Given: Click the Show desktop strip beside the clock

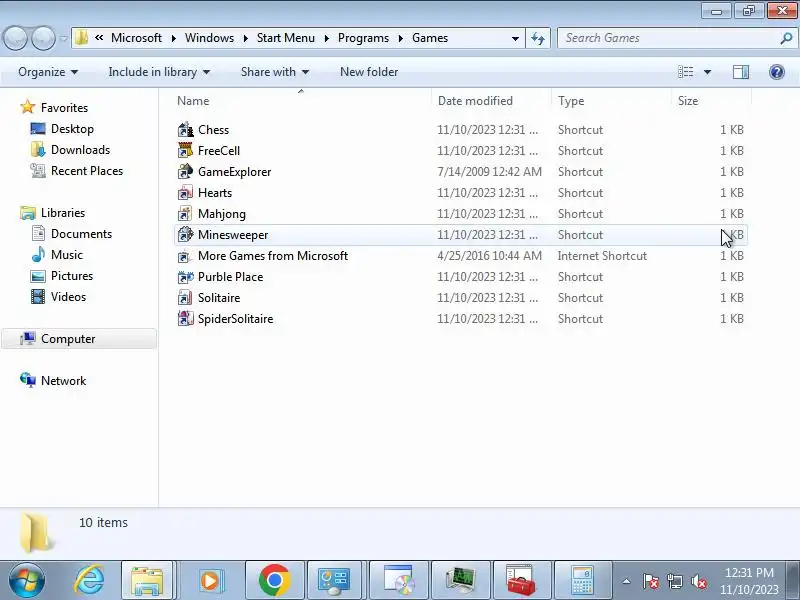Looking at the screenshot, I should 794,581.
